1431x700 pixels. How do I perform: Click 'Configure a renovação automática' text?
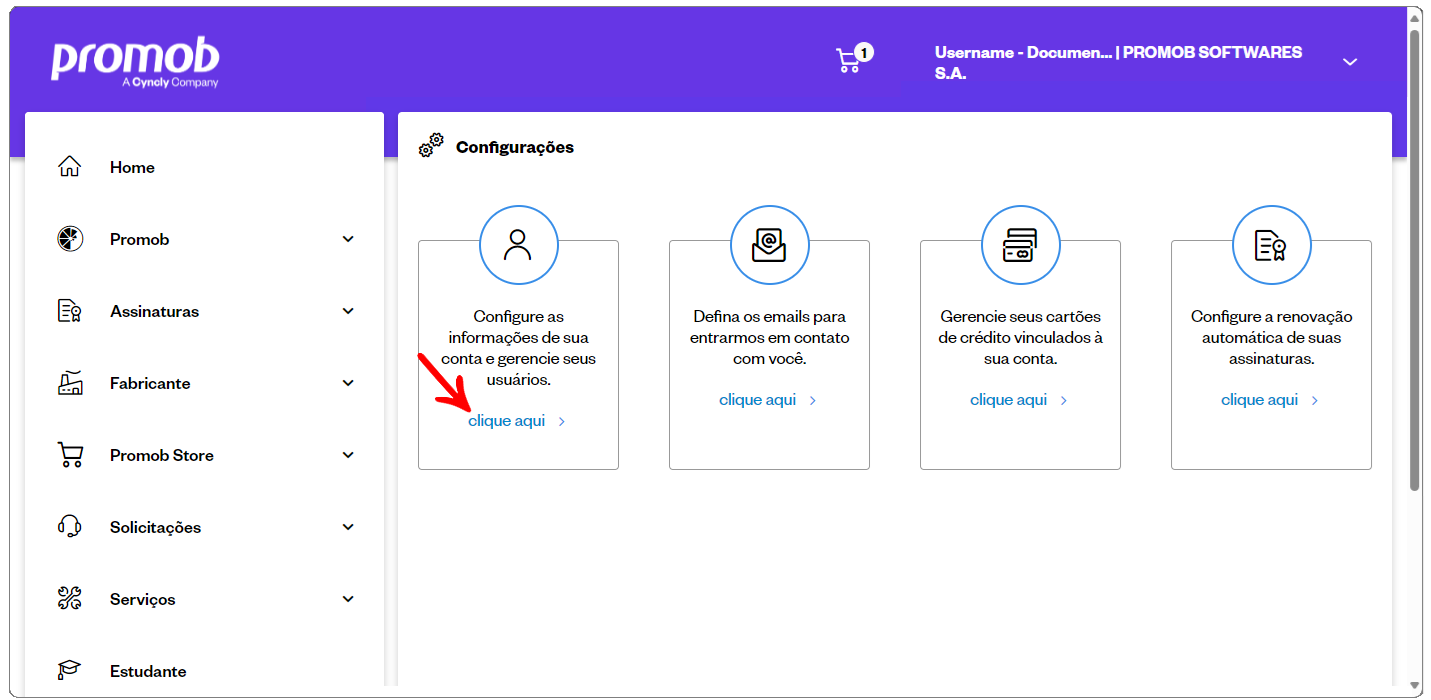click(x=1271, y=338)
